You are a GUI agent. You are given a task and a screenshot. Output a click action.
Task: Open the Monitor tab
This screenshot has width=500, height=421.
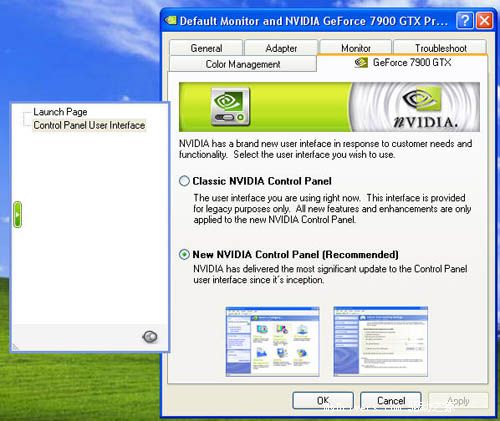[x=355, y=48]
